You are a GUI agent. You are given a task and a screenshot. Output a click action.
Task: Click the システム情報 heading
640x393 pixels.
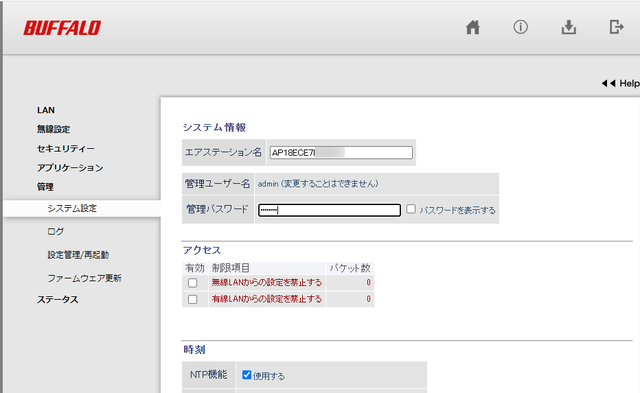coord(214,127)
